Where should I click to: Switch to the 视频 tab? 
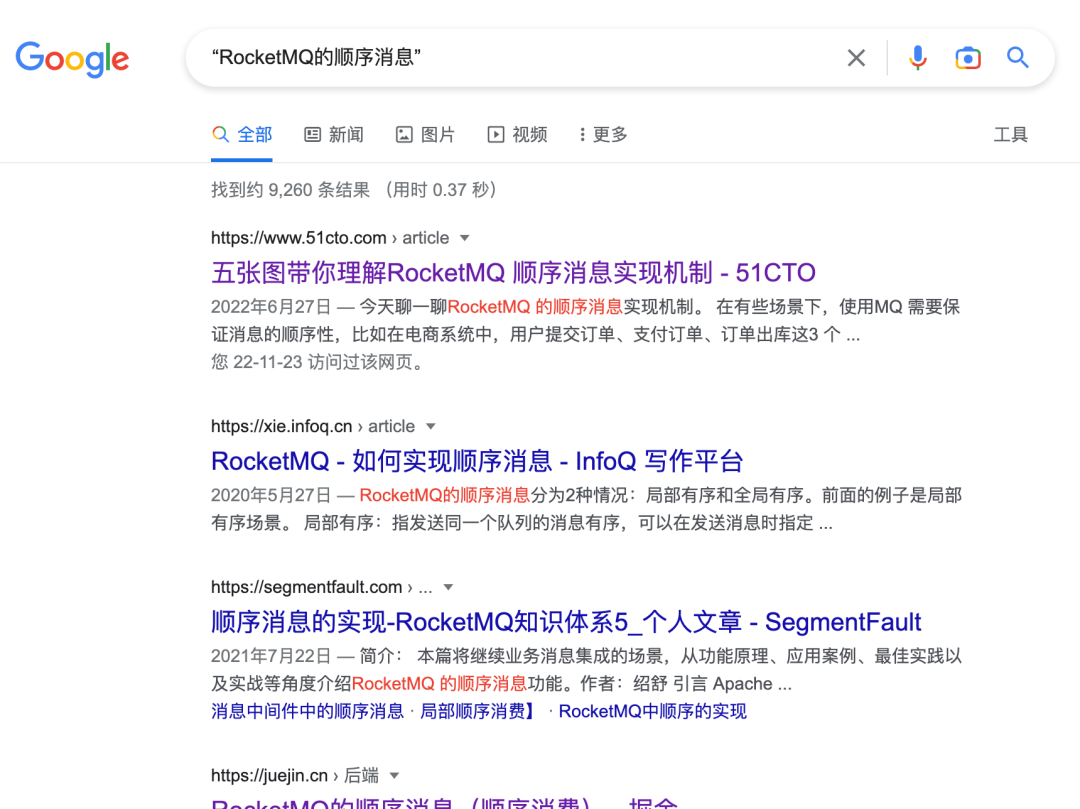coord(517,134)
